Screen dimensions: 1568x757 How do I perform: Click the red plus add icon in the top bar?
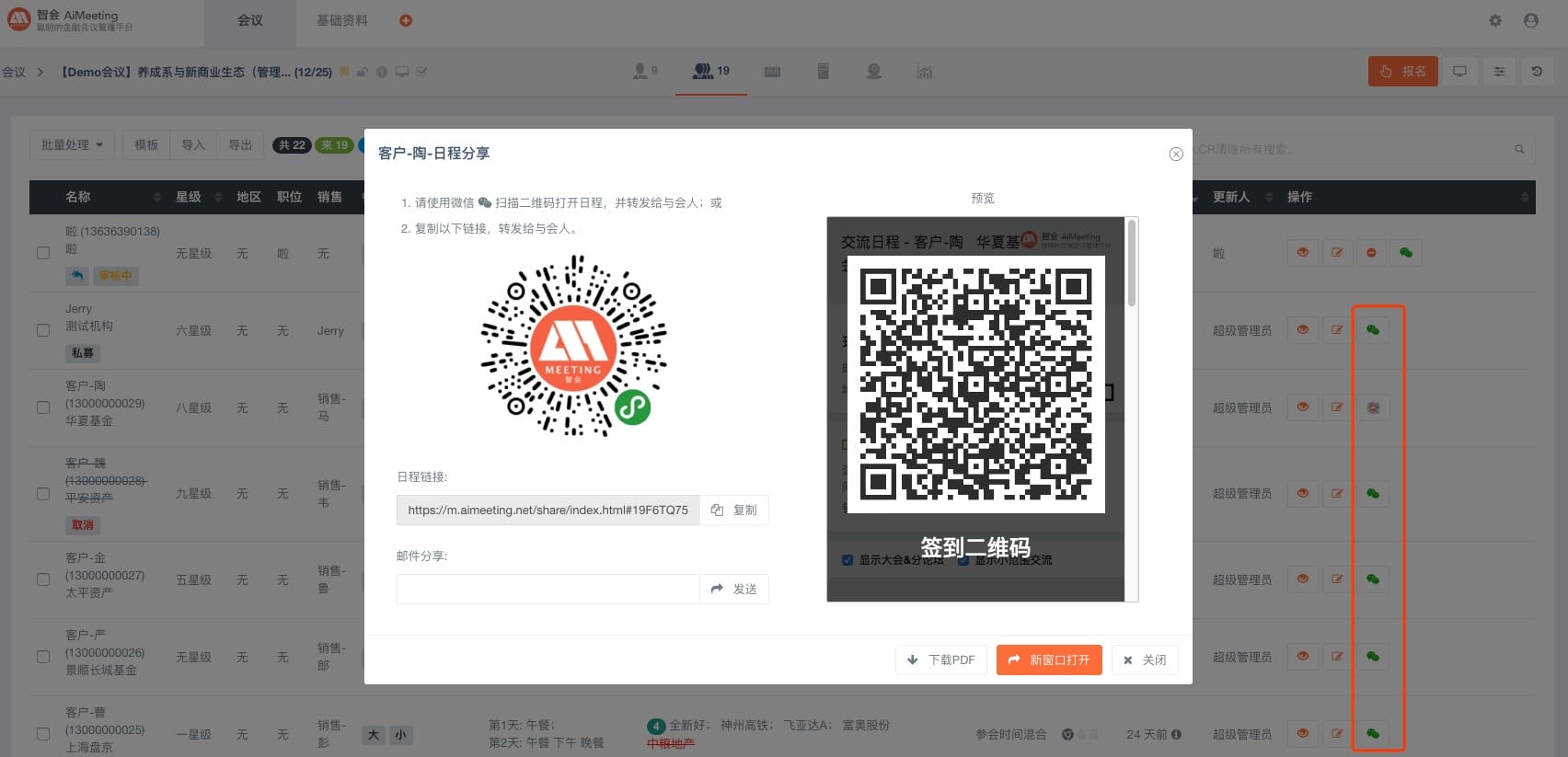(406, 20)
